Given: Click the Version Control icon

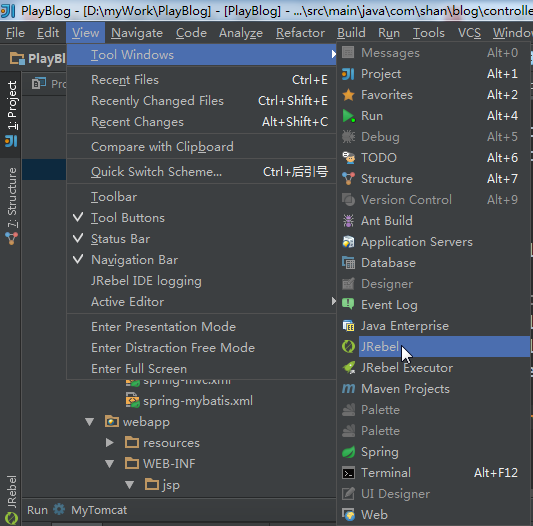Looking at the screenshot, I should (348, 200).
